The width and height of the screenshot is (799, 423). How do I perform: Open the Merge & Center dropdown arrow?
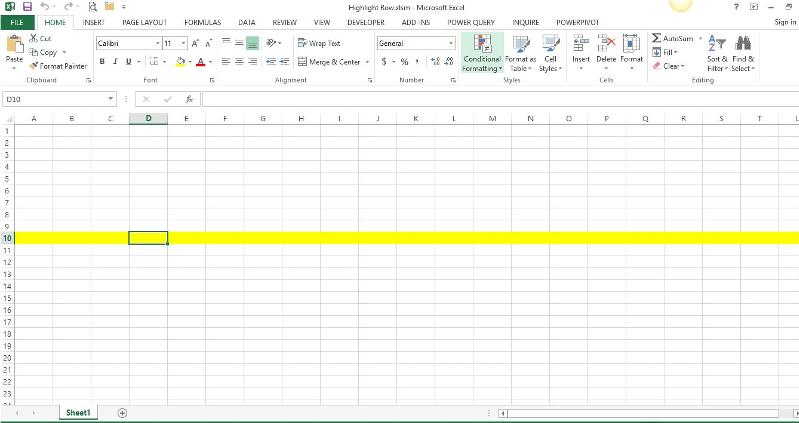[367, 62]
